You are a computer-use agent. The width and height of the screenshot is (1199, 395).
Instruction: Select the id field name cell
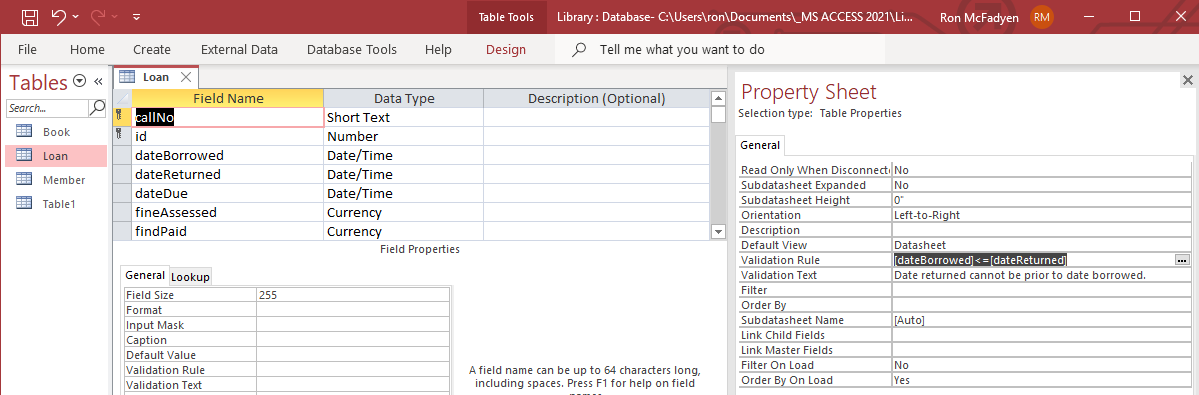[x=228, y=137]
